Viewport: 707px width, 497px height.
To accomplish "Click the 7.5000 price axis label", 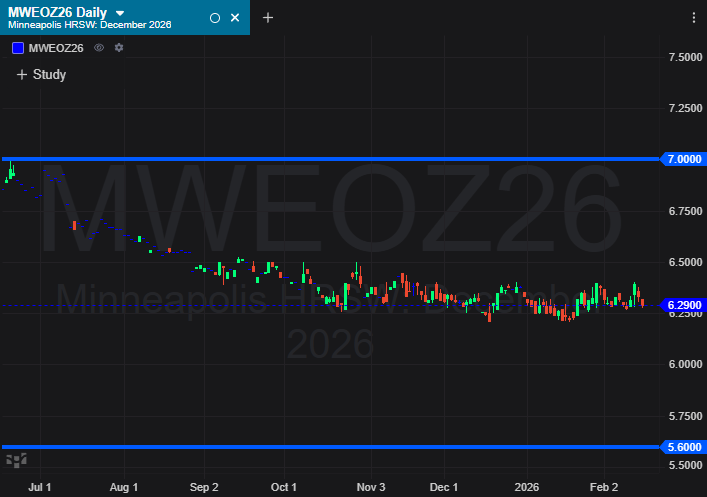I will 685,57.
